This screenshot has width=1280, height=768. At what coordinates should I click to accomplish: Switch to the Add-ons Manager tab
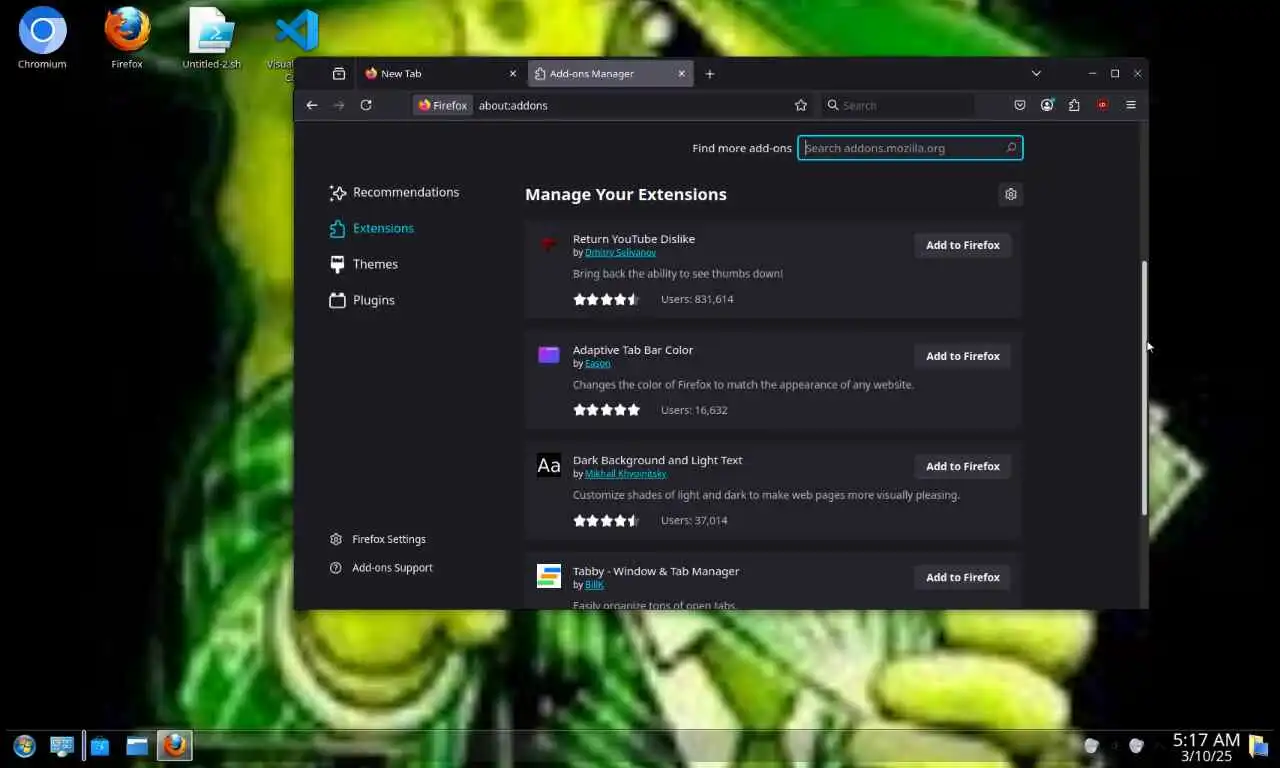[610, 74]
